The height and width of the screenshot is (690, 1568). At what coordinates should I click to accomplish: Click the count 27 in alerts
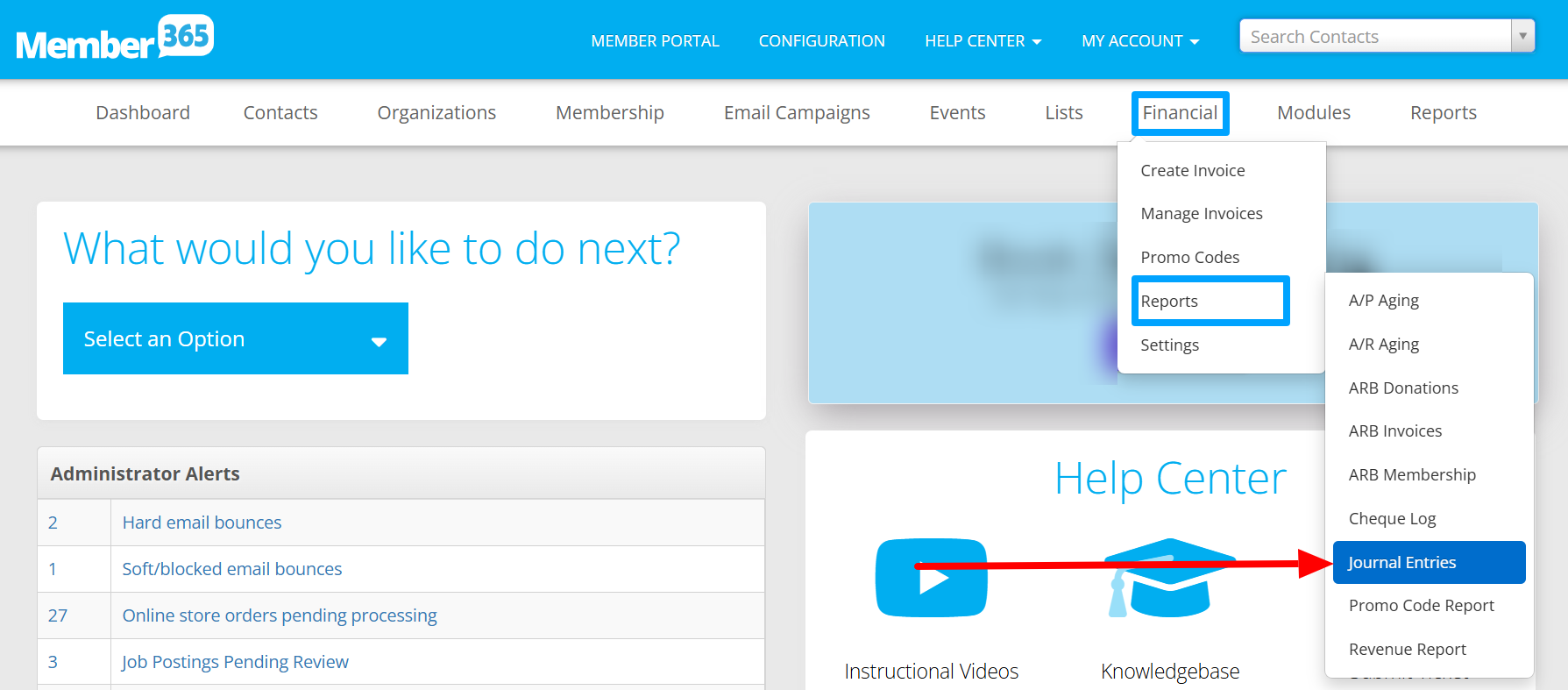[x=58, y=615]
